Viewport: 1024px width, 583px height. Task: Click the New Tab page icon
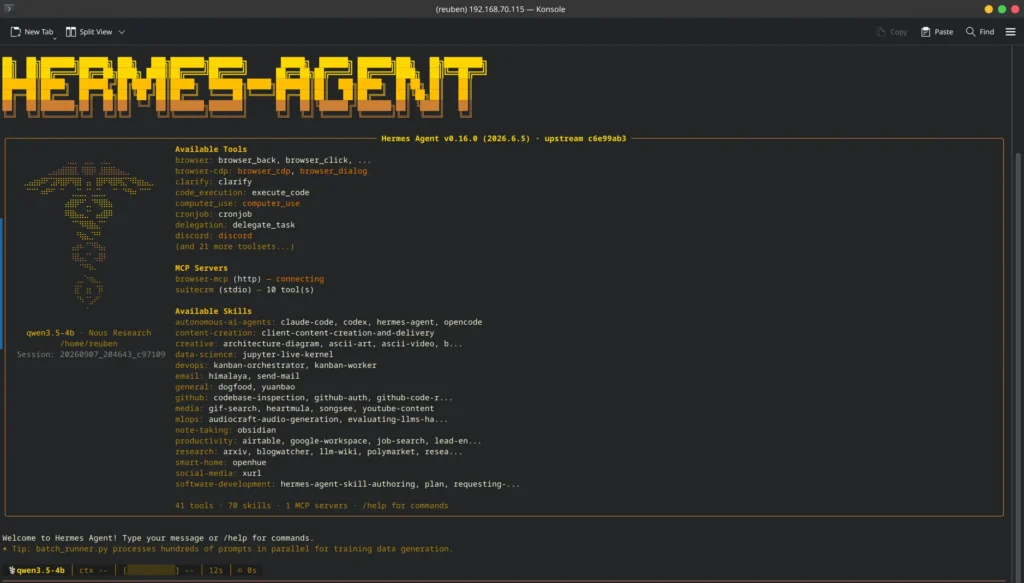(16, 31)
